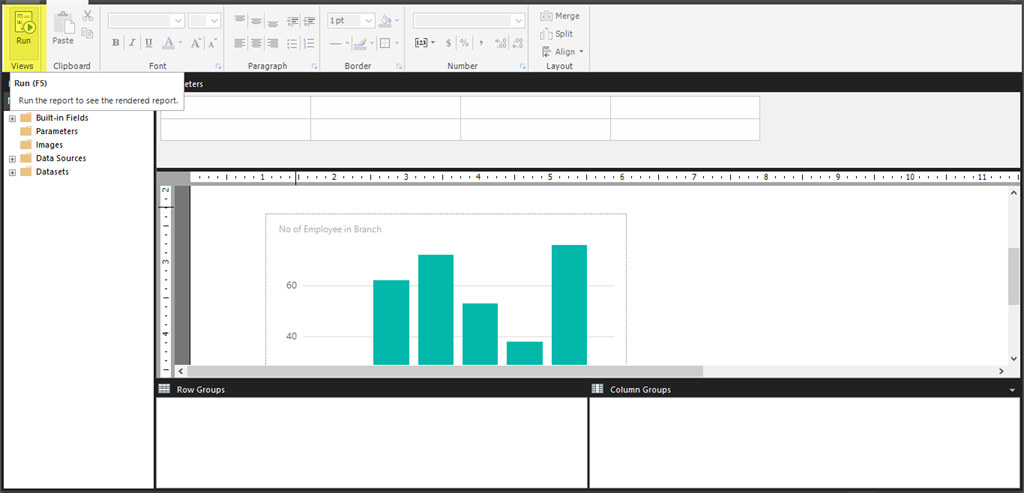
Task: Open the Font dialog launcher
Action: (219, 67)
